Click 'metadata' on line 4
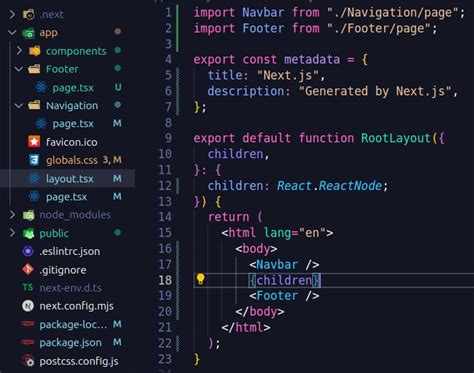This screenshot has height=373, width=474. tap(312, 59)
